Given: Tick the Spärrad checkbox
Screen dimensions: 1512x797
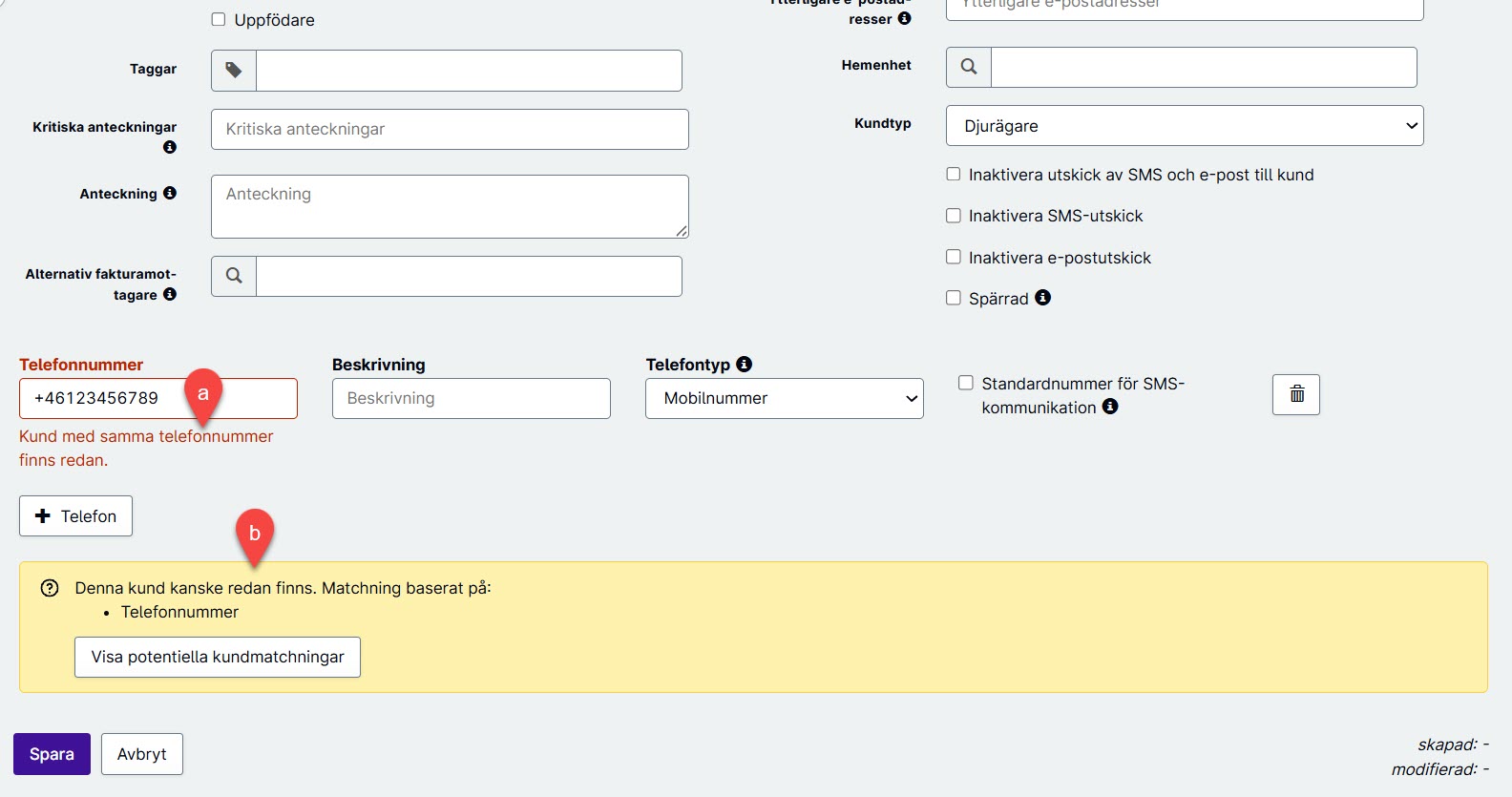Looking at the screenshot, I should point(954,298).
